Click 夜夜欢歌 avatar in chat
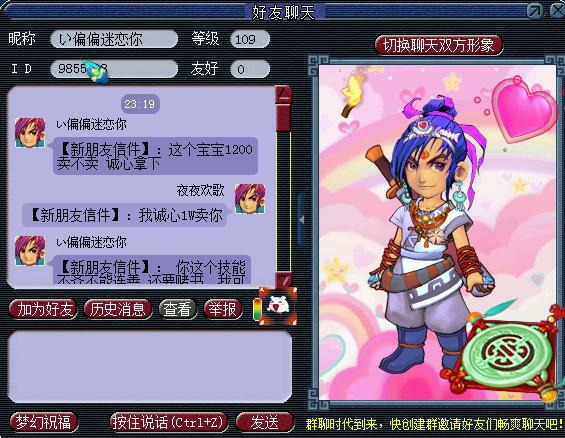Viewport: 565px width, 438px height. [x=250, y=199]
